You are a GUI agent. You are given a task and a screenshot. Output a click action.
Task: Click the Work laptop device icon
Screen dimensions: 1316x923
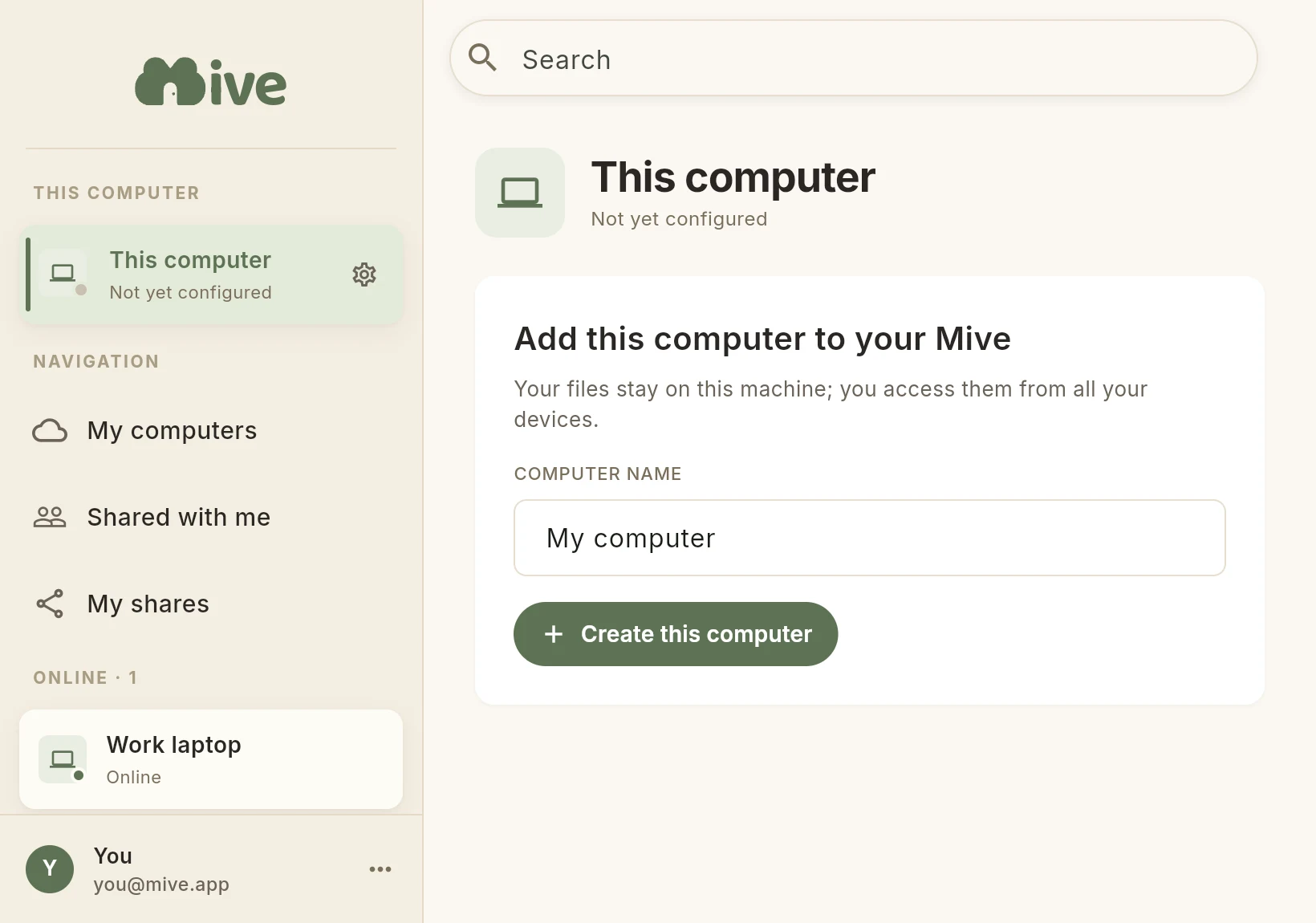(x=63, y=759)
